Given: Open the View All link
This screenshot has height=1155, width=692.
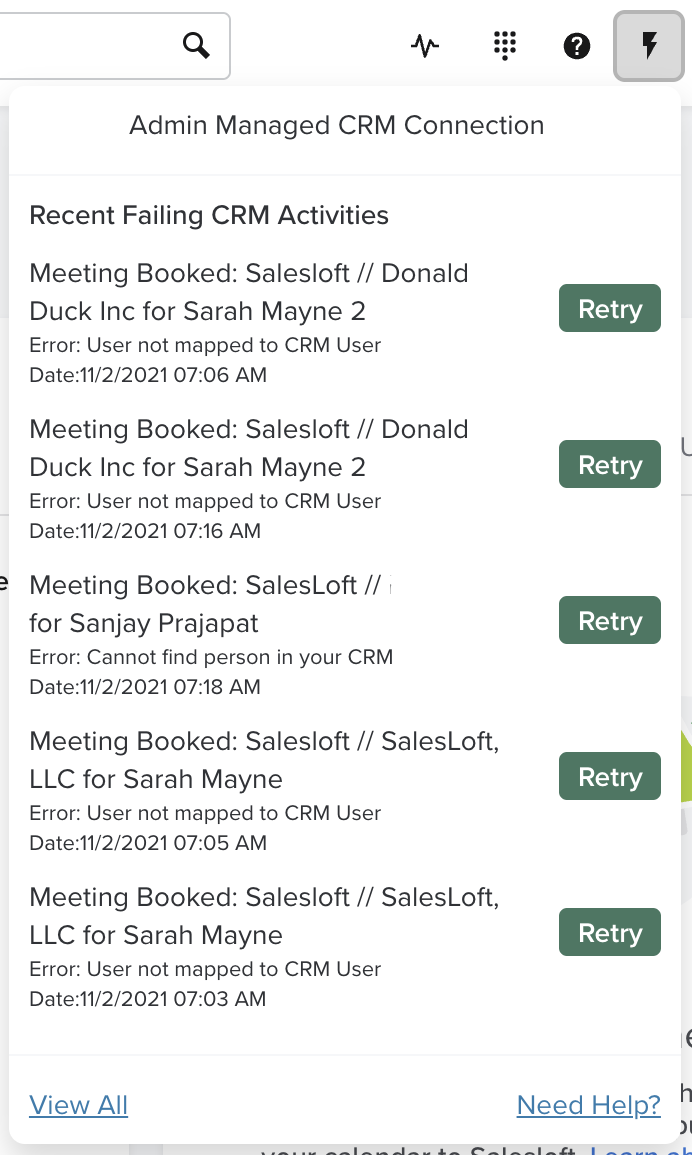Looking at the screenshot, I should coord(78,1104).
